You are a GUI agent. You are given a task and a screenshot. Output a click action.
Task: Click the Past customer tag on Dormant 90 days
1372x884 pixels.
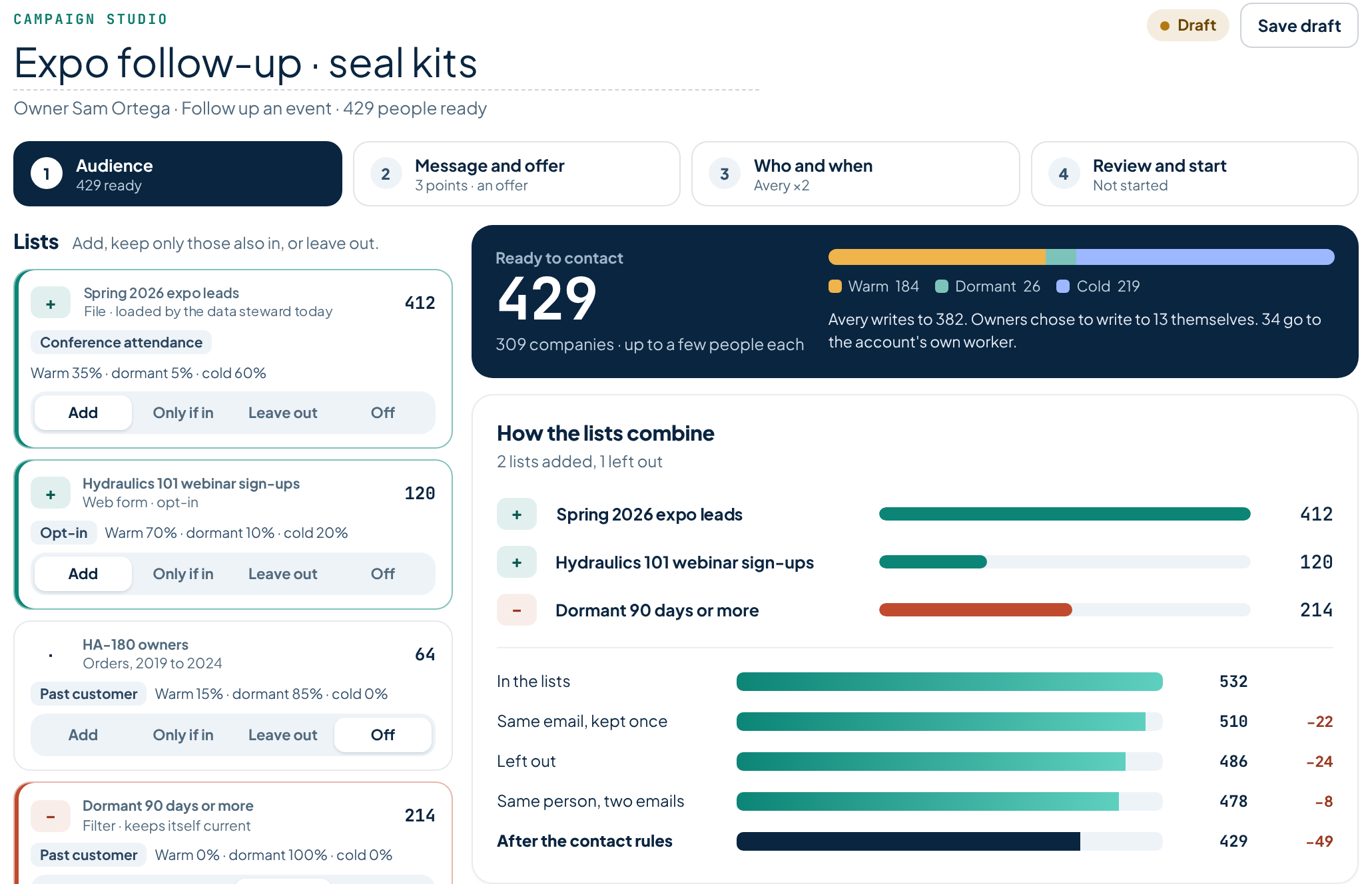[89, 855]
